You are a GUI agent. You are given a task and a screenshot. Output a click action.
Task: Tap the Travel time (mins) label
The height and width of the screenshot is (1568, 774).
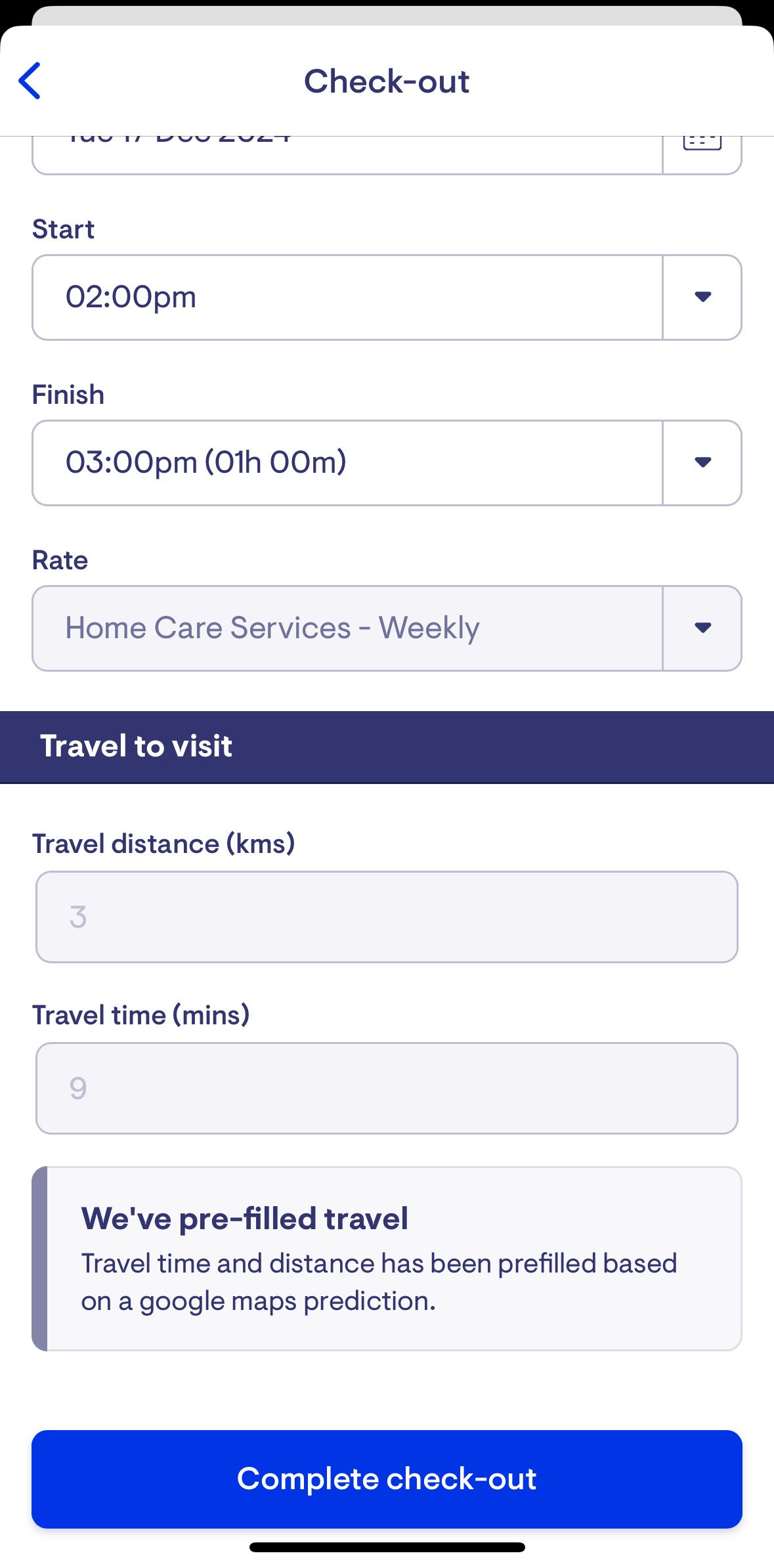(x=141, y=1015)
